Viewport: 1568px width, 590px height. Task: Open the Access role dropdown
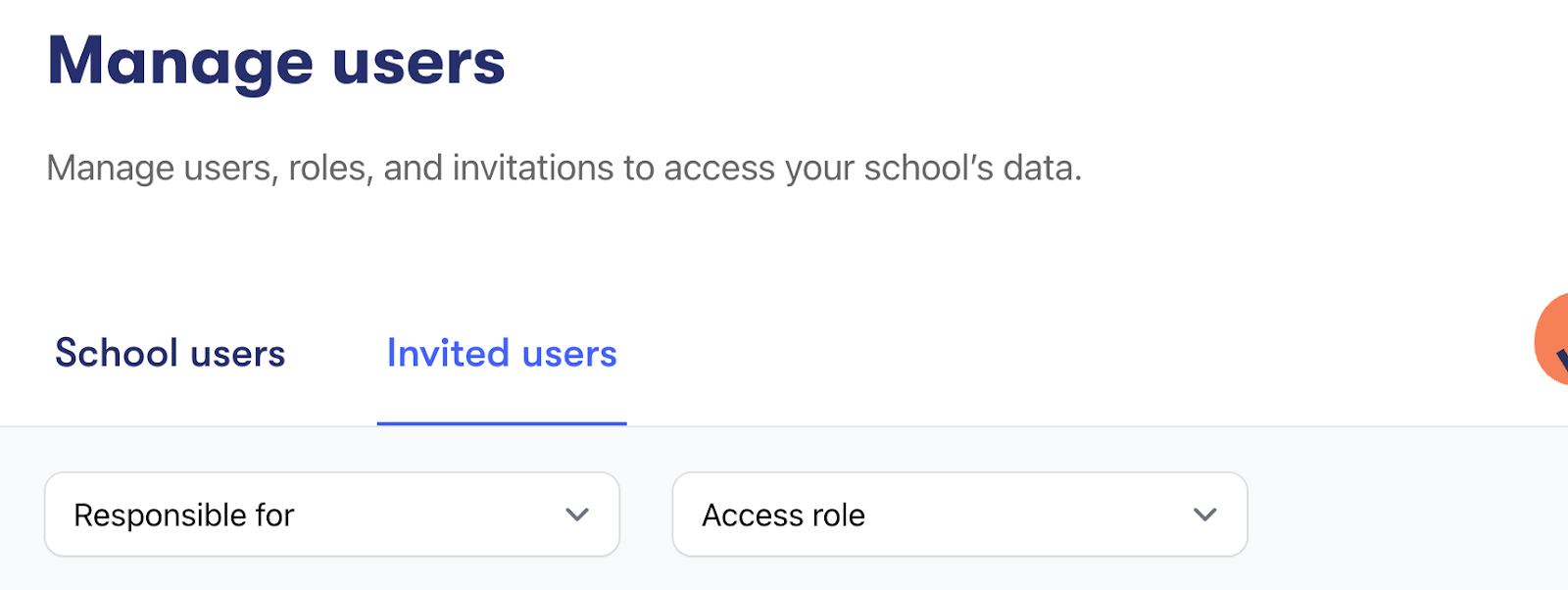(x=958, y=515)
